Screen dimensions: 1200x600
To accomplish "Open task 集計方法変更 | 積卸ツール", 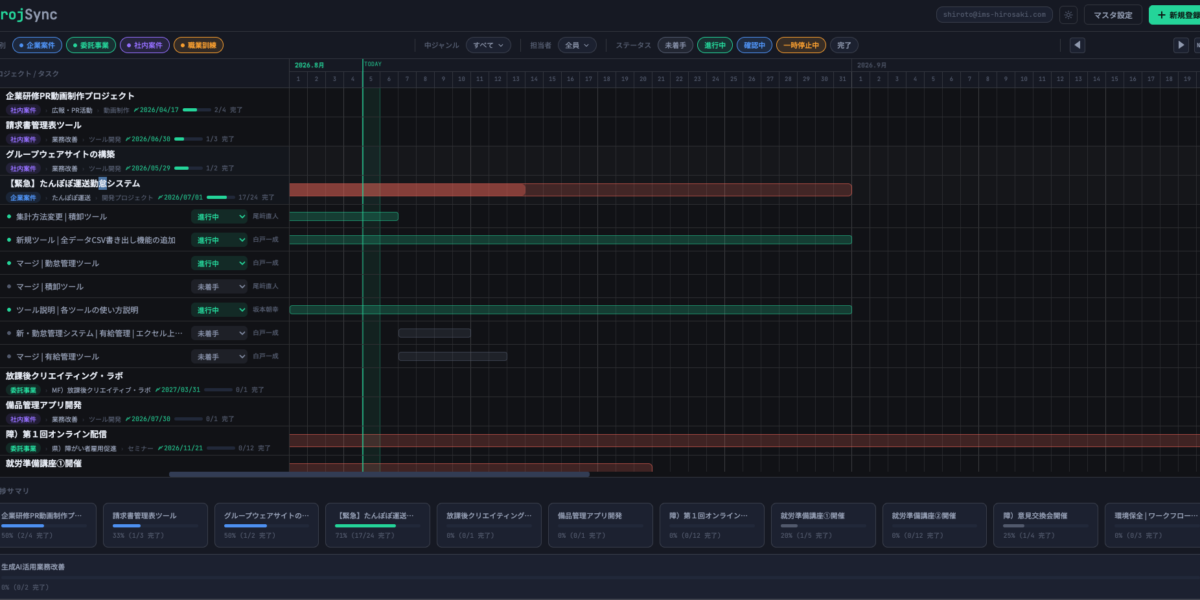I will pyautogui.click(x=61, y=216).
